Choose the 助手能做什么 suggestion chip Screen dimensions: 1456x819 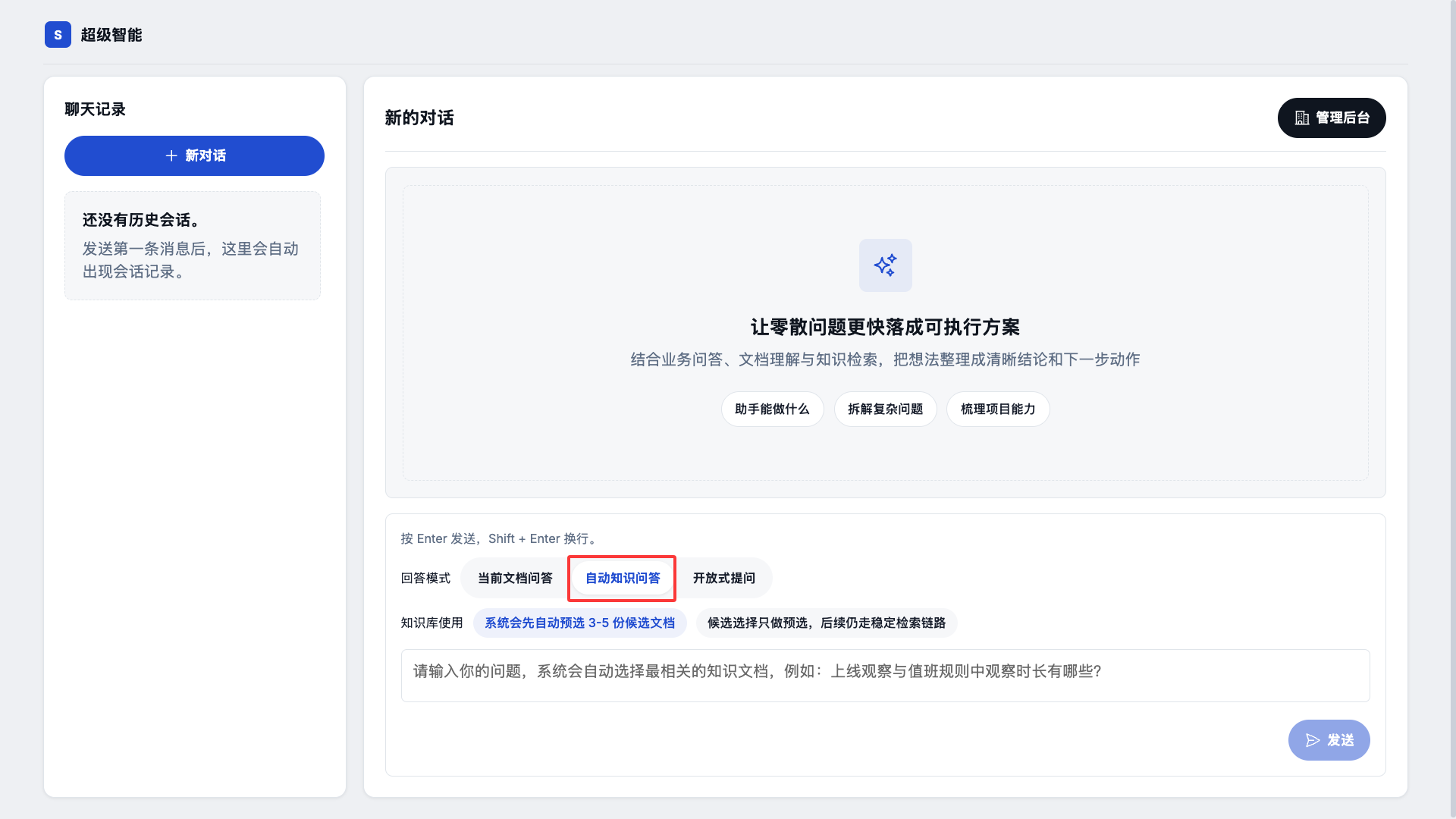pos(771,409)
